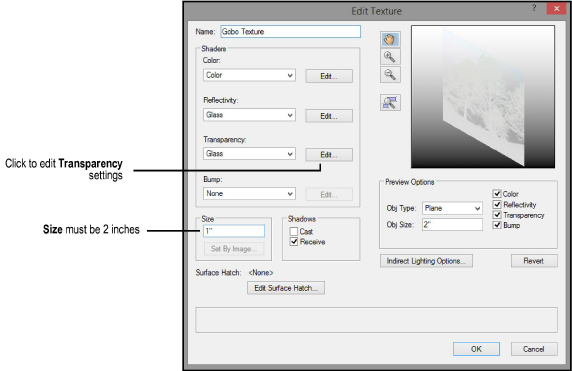The width and height of the screenshot is (572, 371).
Task: Click the Name field containing Gobo Texture
Action: click(290, 32)
